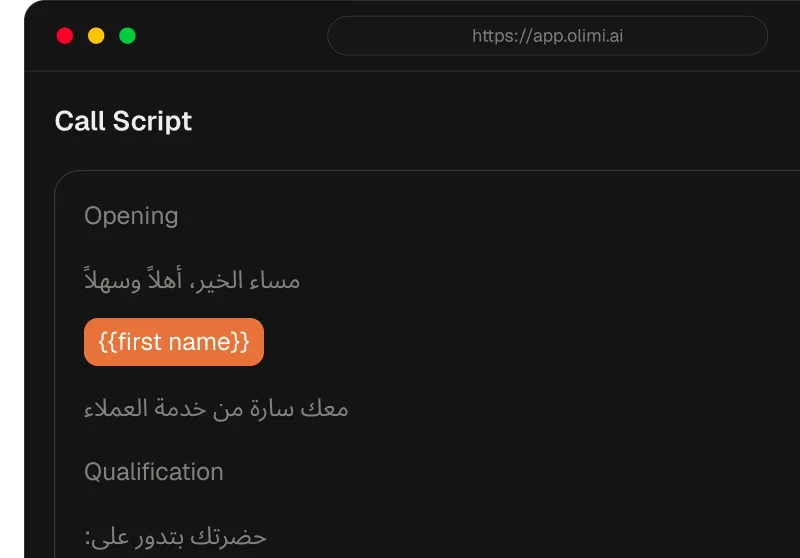Select the Opening section label
This screenshot has height=558, width=800.
131,216
